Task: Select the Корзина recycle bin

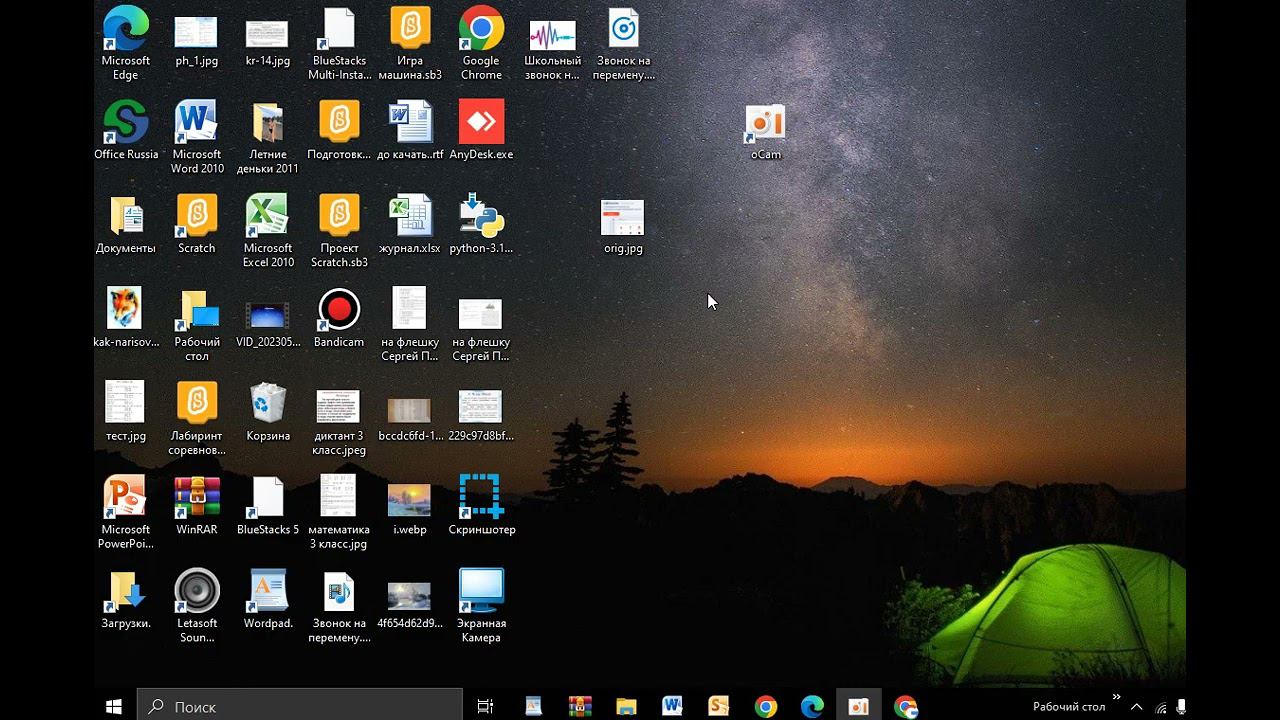Action: click(268, 413)
